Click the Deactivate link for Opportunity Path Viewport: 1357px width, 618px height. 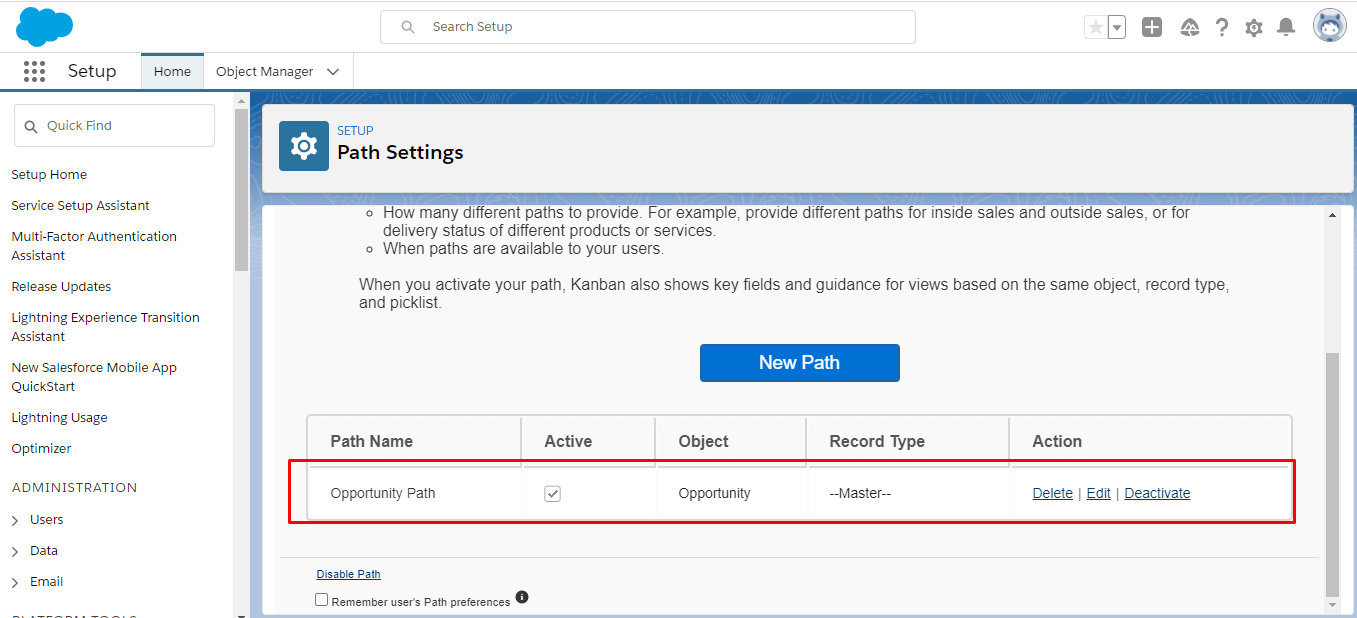[x=1157, y=493]
